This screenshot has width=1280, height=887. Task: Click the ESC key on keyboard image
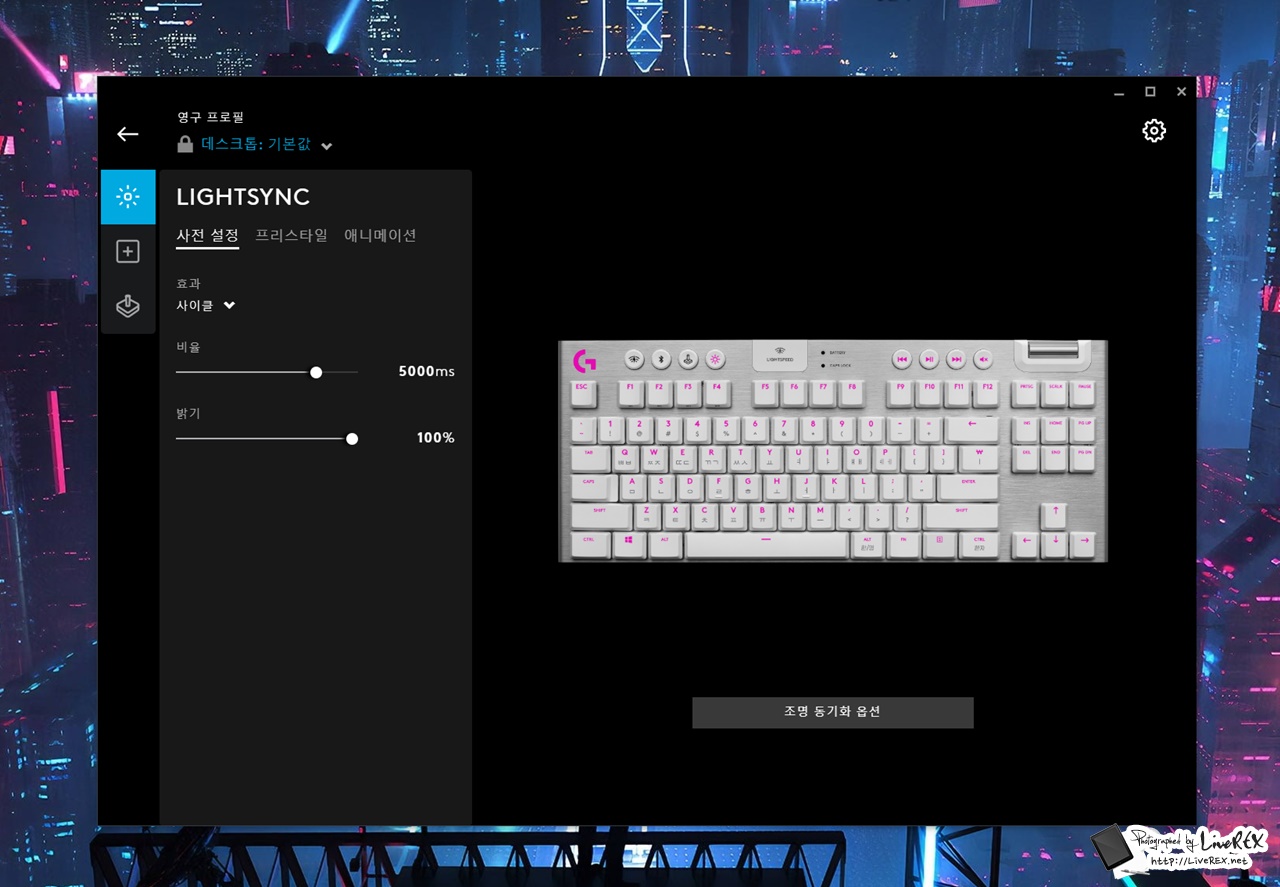click(x=582, y=392)
